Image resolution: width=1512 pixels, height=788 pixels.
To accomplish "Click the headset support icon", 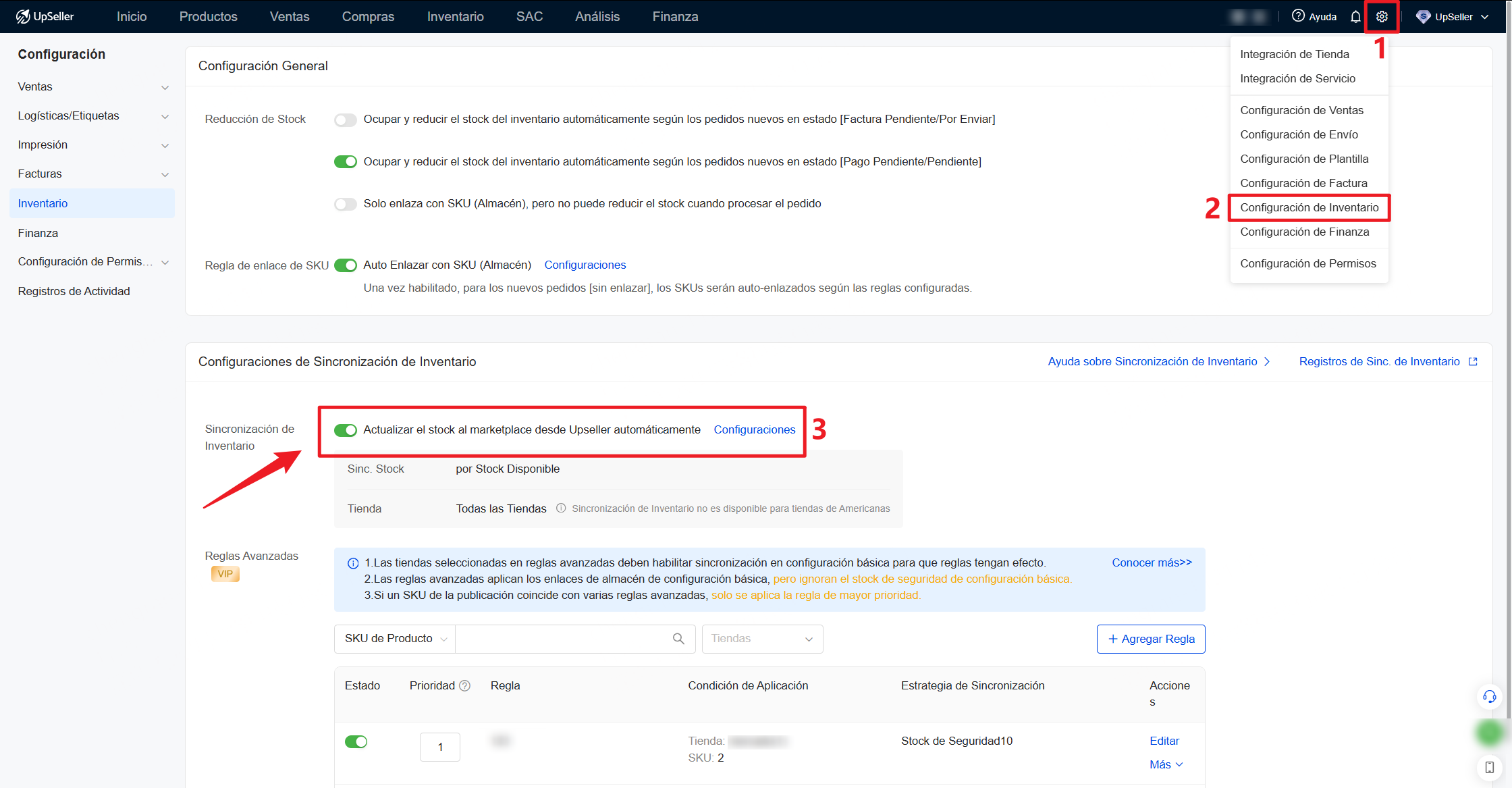I will click(x=1489, y=696).
